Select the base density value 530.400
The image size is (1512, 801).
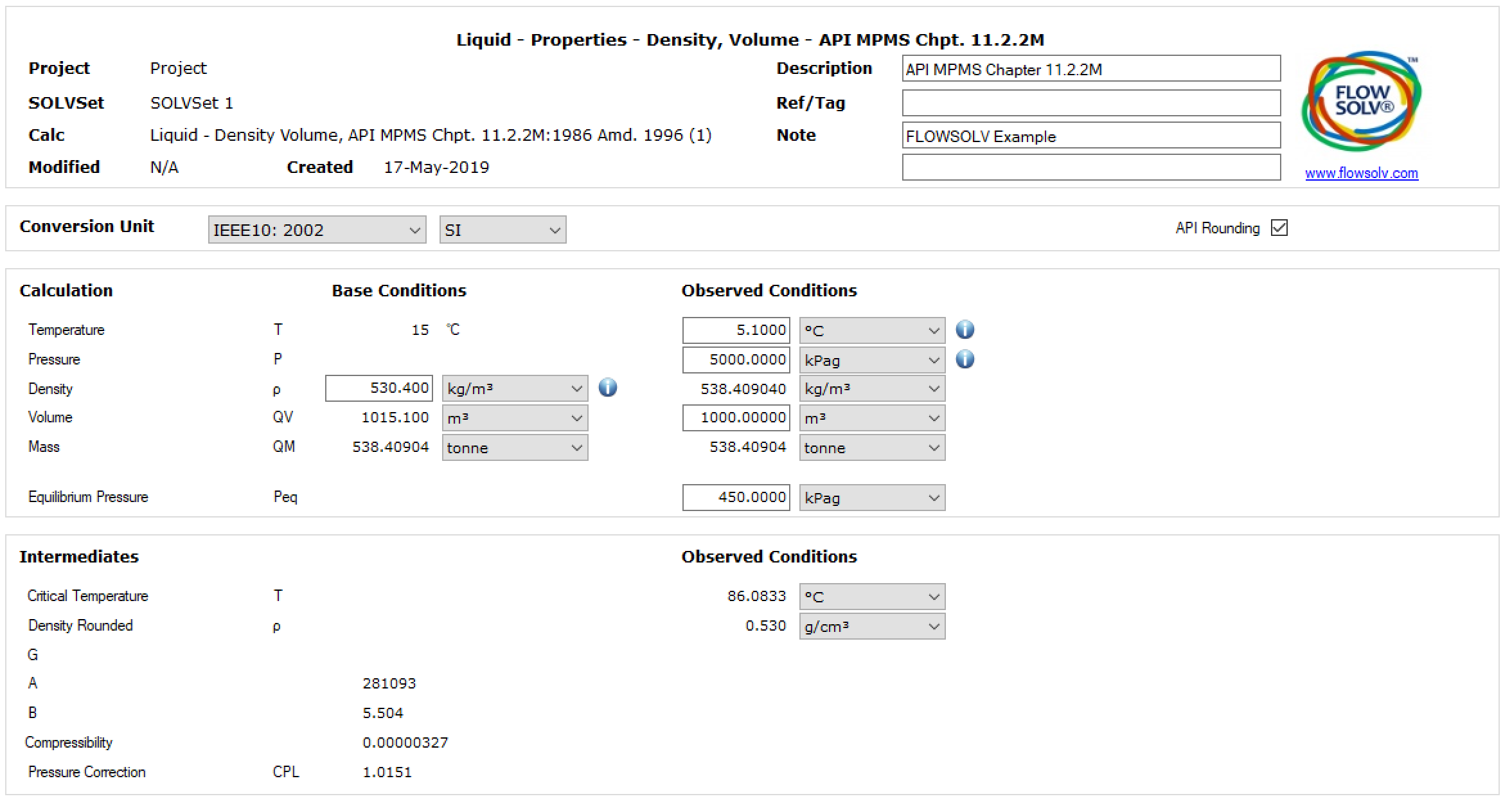click(378, 388)
